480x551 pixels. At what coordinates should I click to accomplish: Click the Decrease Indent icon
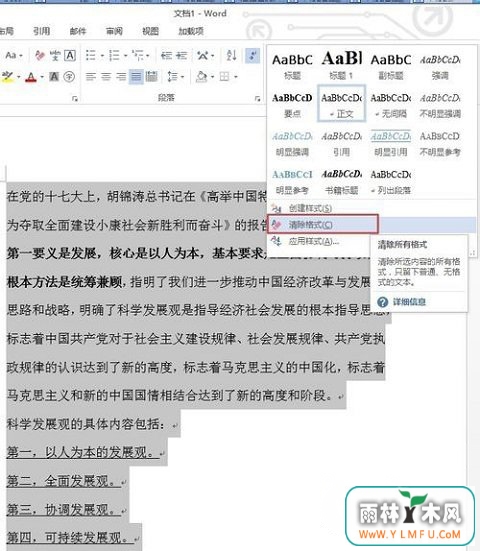coord(166,55)
